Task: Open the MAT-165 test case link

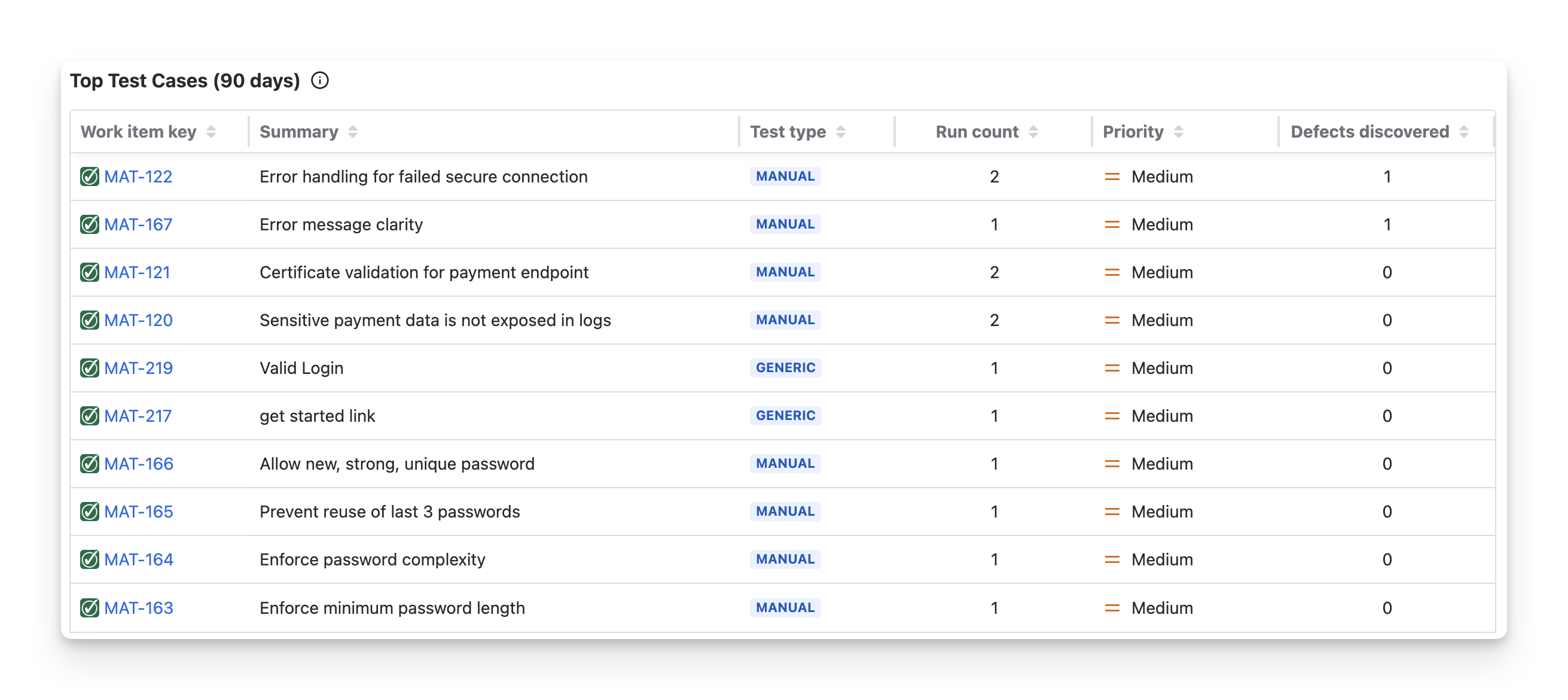Action: 139,512
